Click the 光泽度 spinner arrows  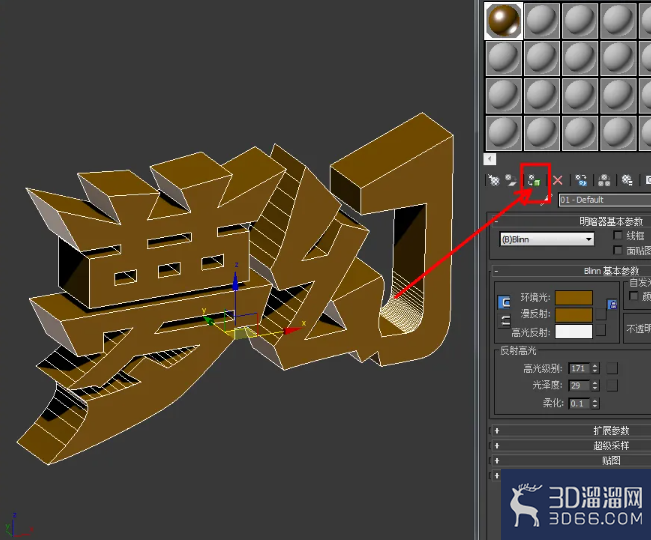tap(595, 386)
